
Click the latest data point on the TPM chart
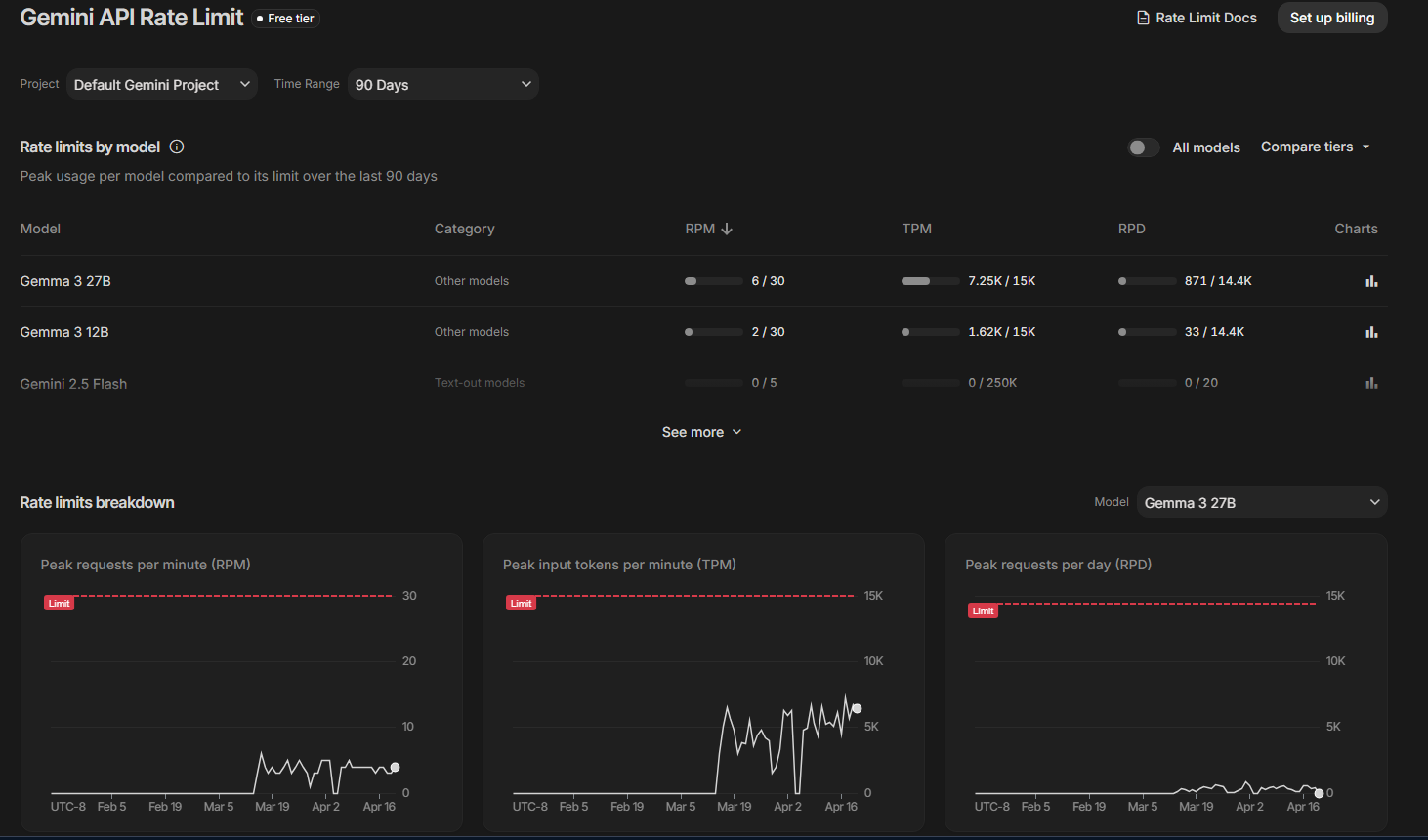pyautogui.click(x=857, y=709)
